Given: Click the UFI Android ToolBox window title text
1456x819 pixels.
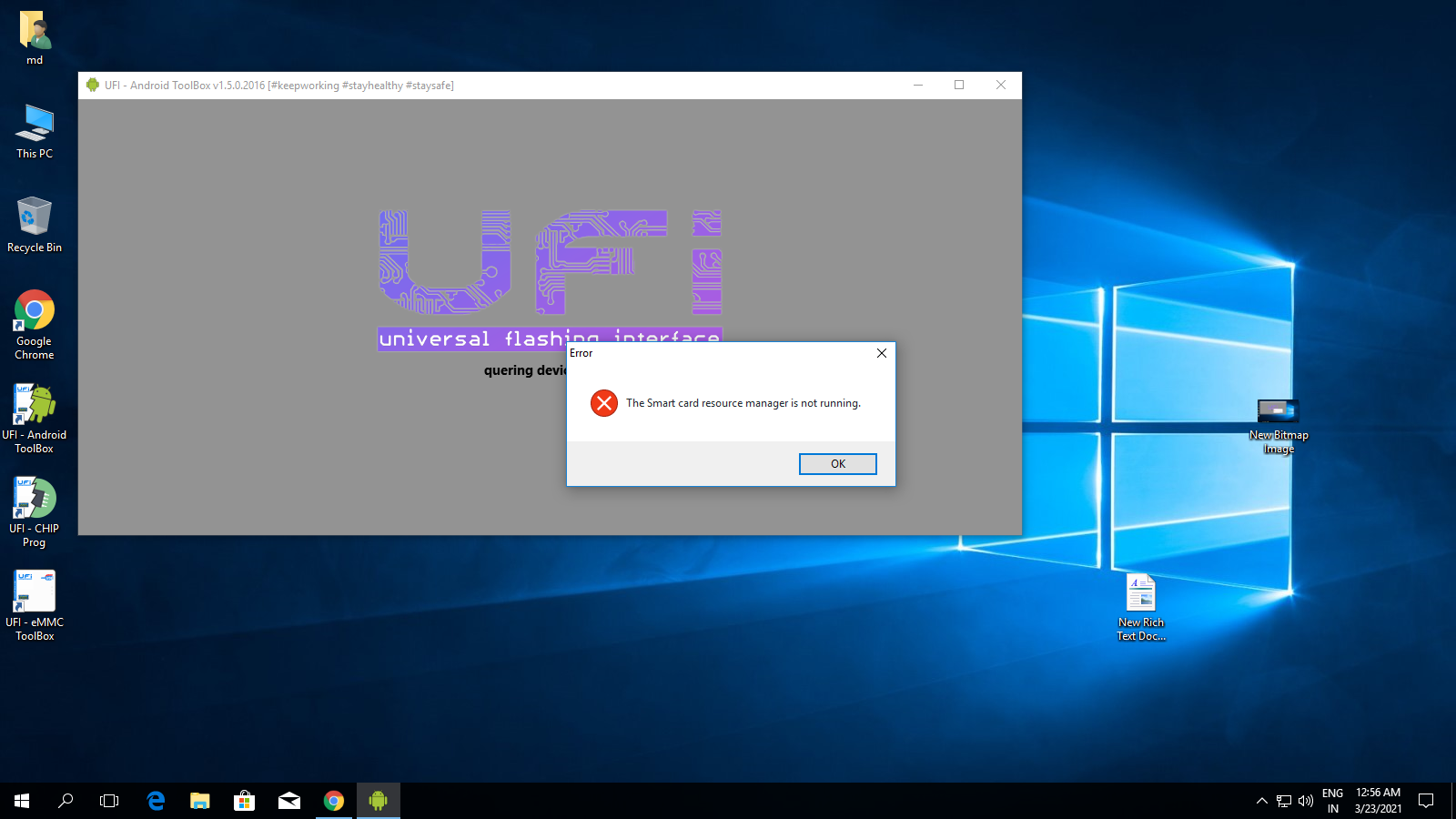Looking at the screenshot, I should [x=278, y=86].
